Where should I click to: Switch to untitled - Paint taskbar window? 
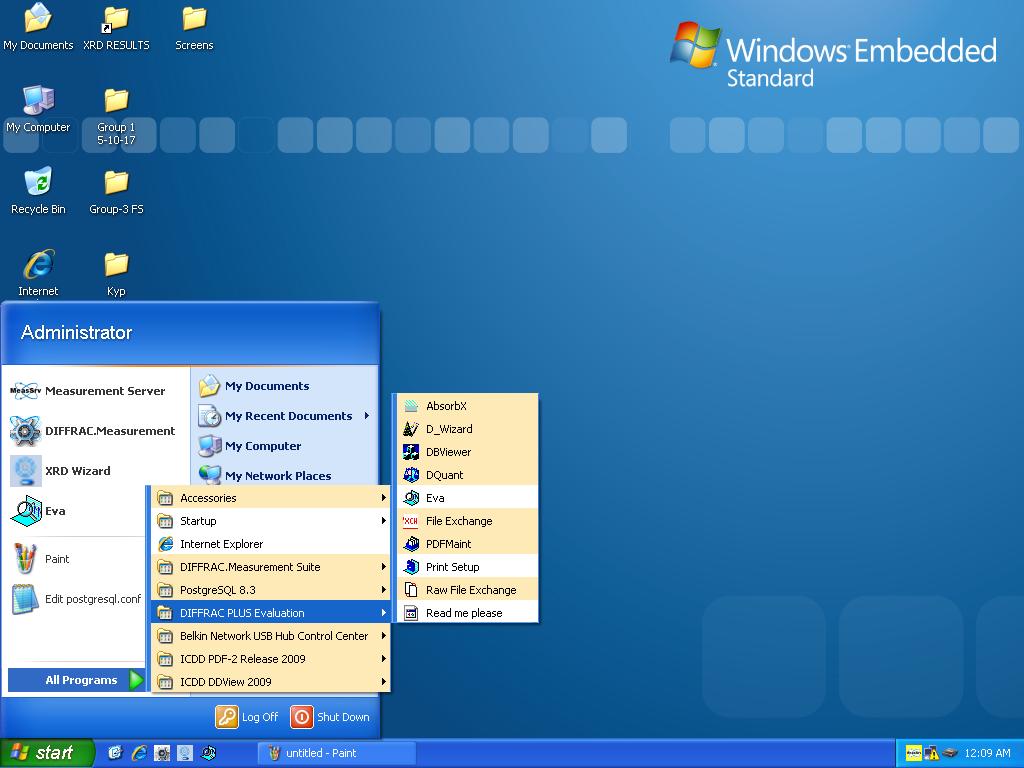[335, 753]
